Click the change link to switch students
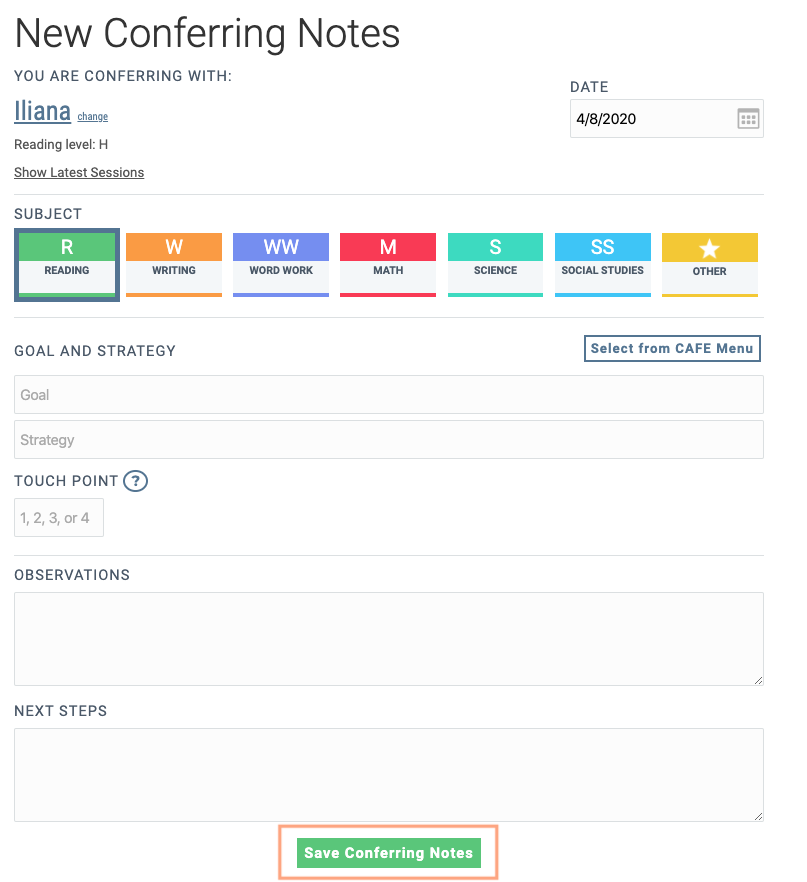 tap(92, 116)
